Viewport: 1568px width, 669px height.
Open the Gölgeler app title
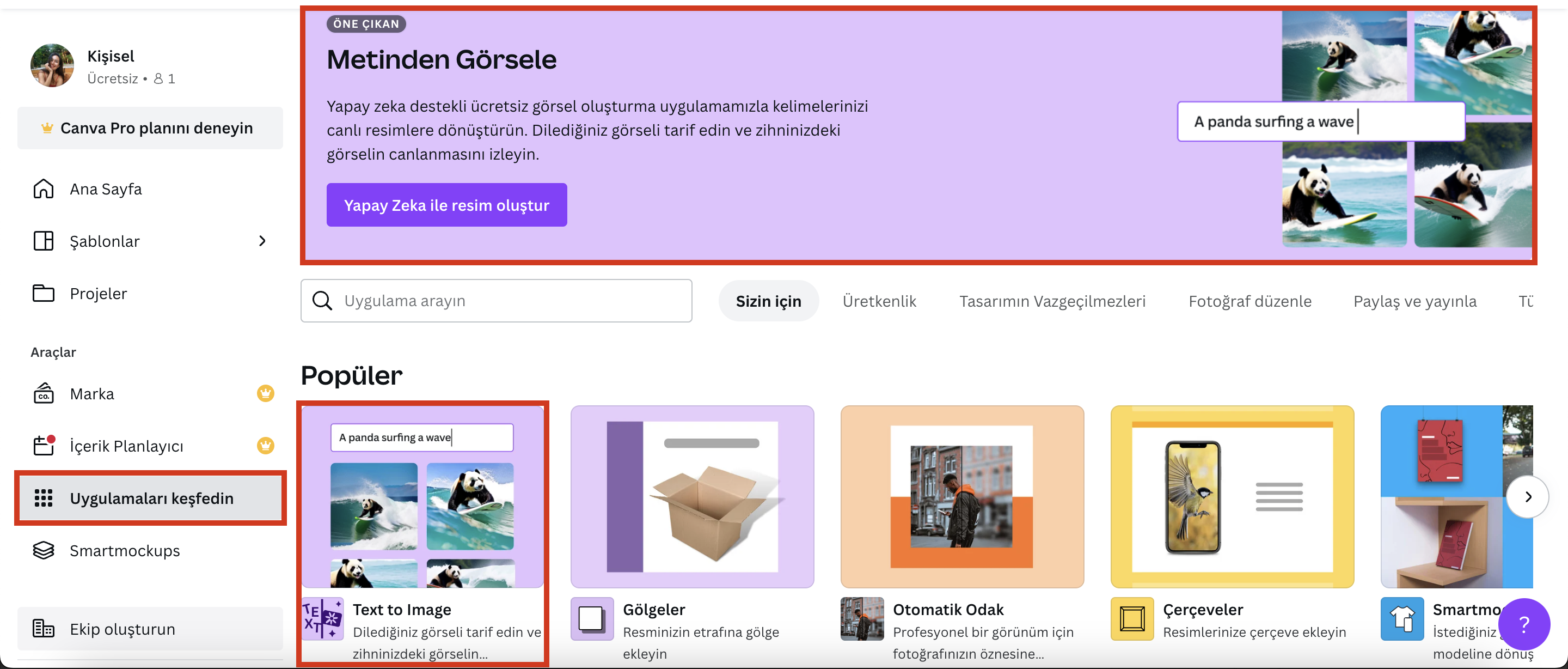click(654, 609)
